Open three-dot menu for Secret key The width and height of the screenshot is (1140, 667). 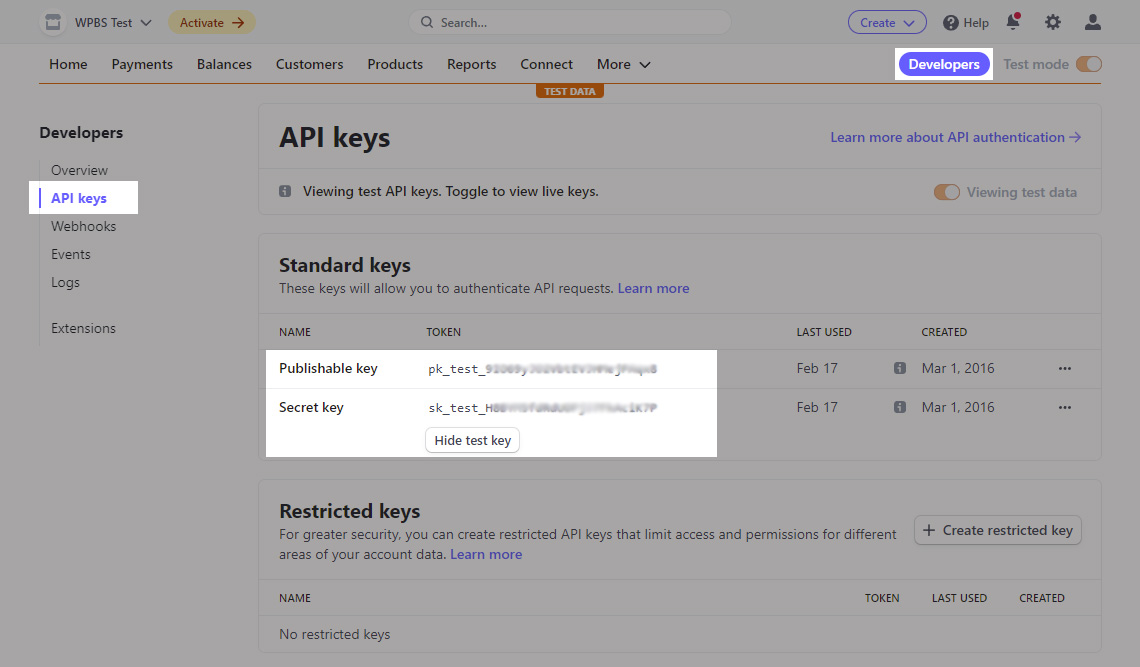(1064, 407)
